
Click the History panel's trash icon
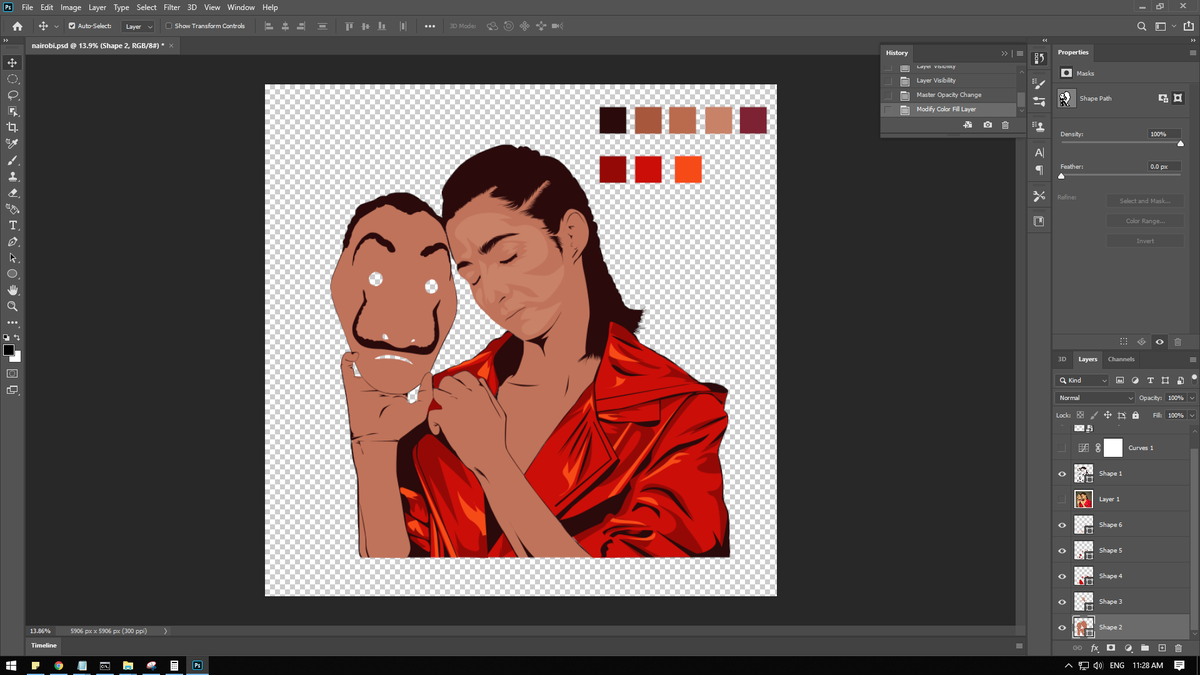(x=1006, y=125)
